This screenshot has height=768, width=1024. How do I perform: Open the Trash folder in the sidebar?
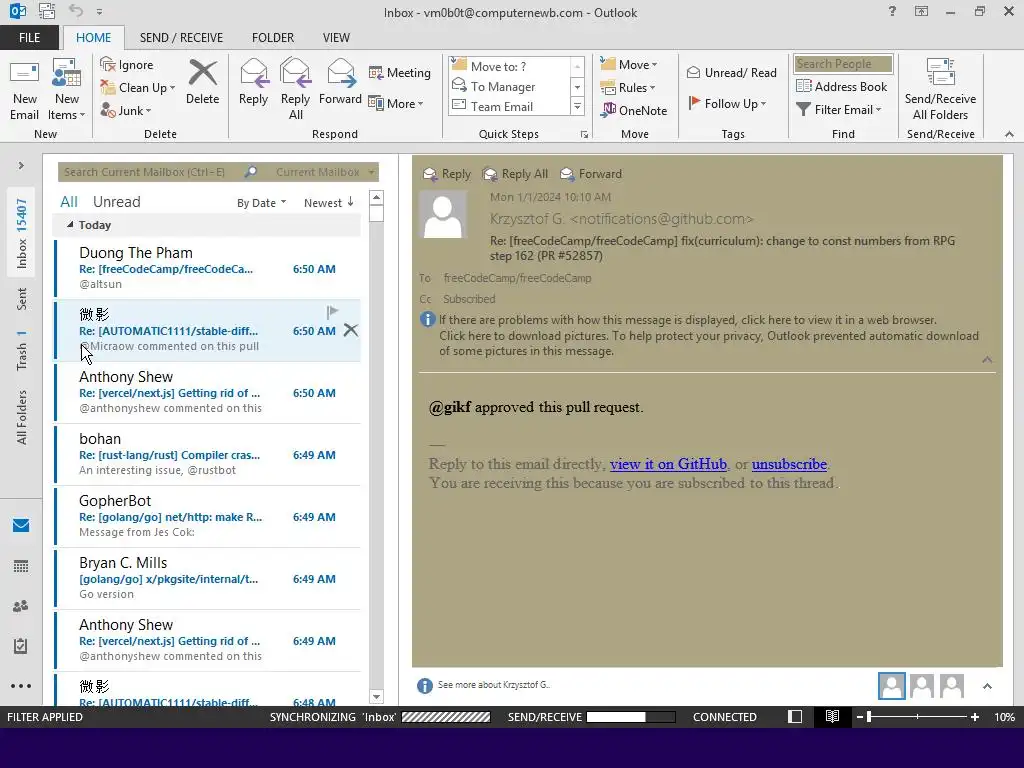point(22,351)
